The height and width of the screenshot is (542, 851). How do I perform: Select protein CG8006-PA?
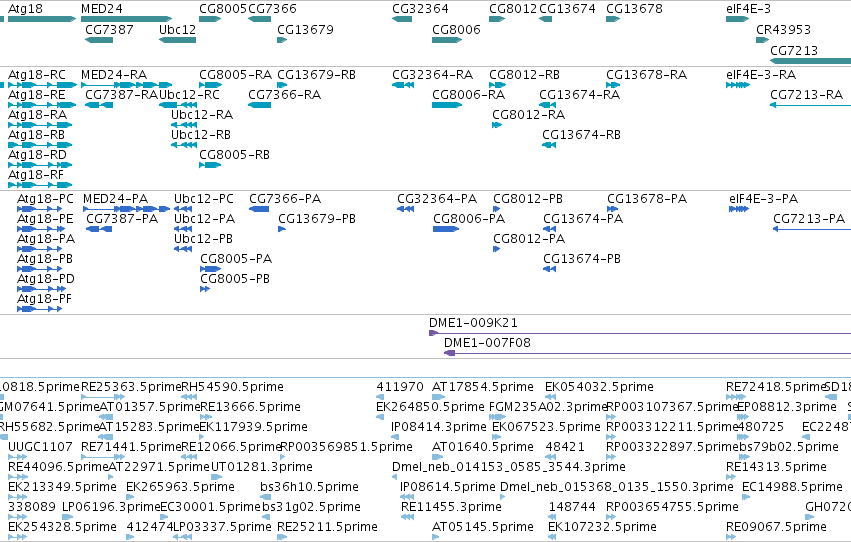(446, 229)
